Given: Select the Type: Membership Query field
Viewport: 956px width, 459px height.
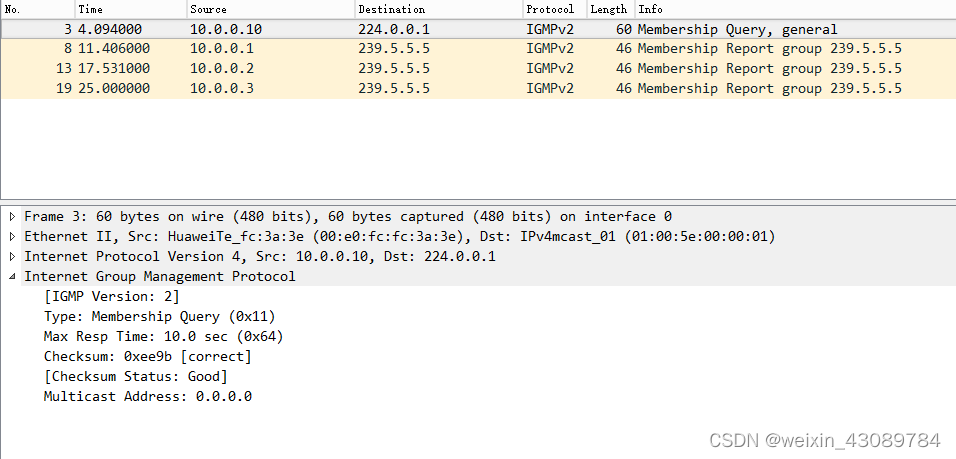Looking at the screenshot, I should (160, 317).
